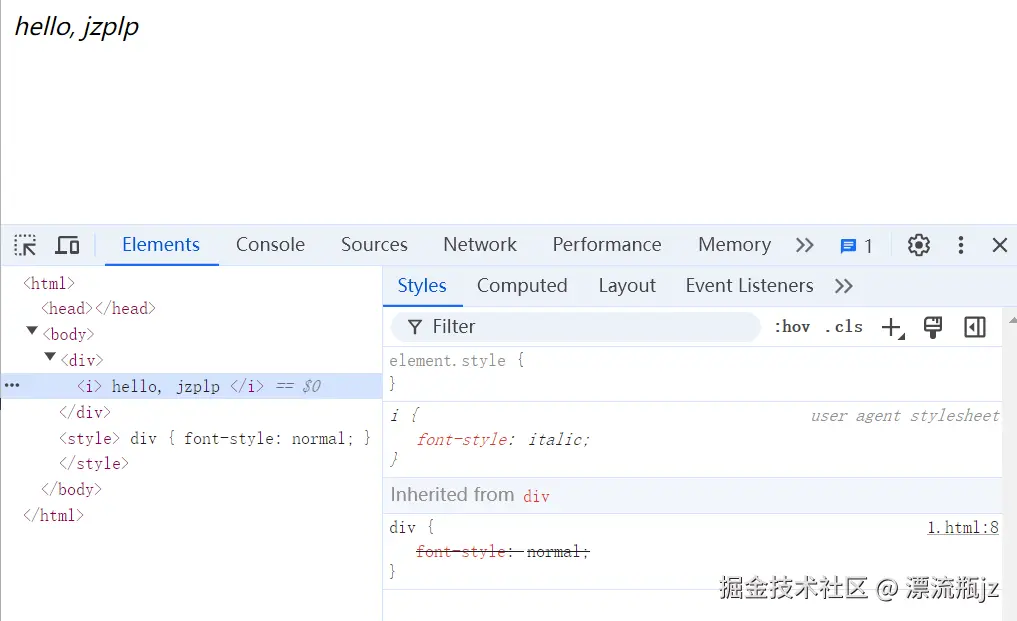Click the plus icon to add new style rule

(x=893, y=326)
